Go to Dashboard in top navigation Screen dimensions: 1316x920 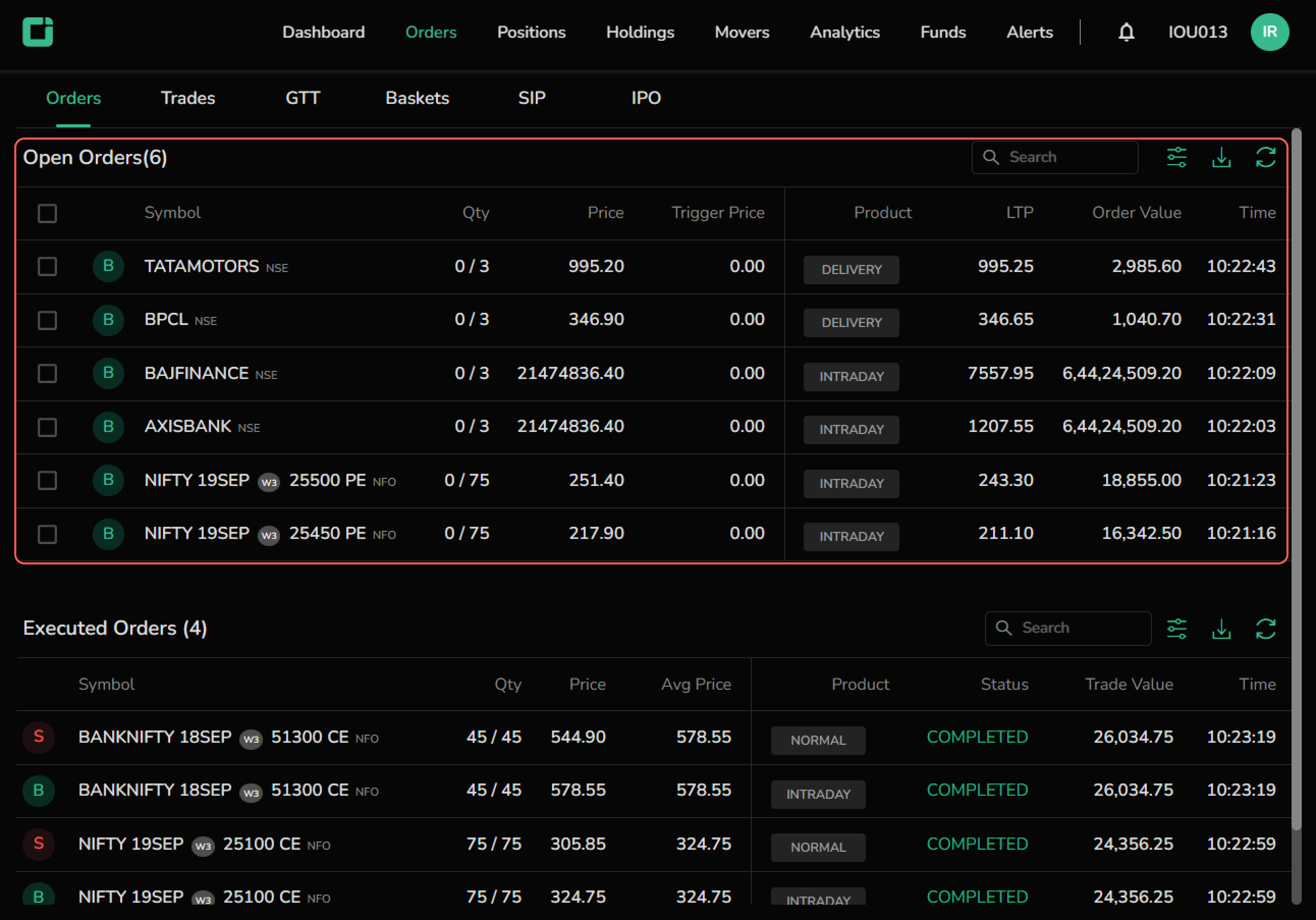323,32
